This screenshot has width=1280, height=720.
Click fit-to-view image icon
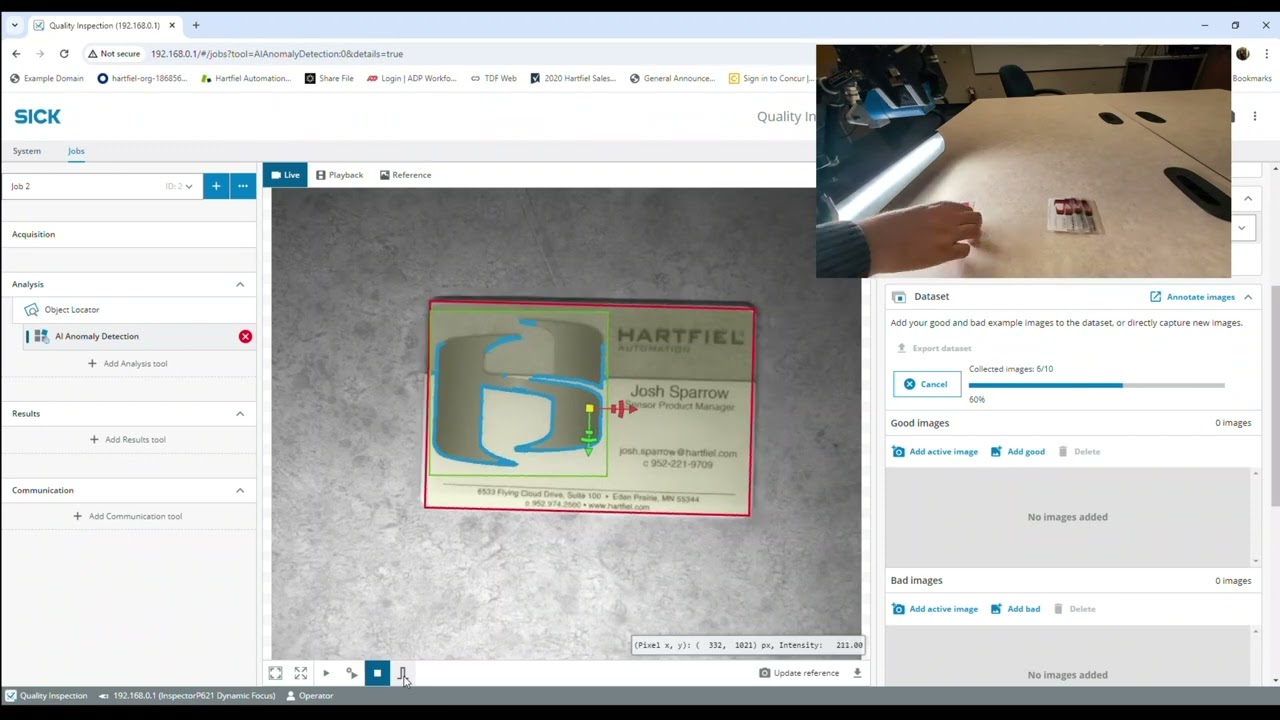(x=275, y=674)
